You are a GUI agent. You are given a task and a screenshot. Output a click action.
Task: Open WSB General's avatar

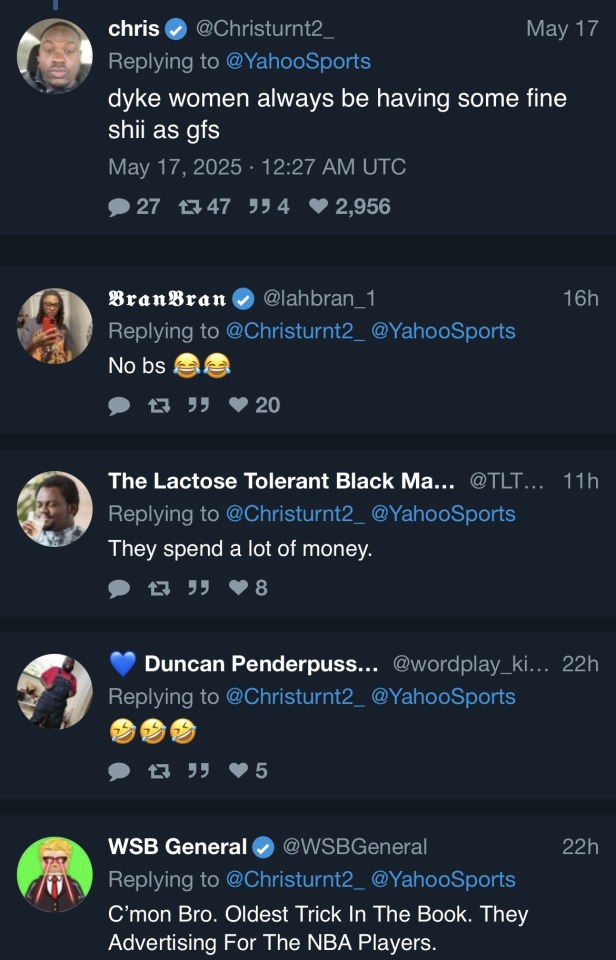[x=55, y=874]
